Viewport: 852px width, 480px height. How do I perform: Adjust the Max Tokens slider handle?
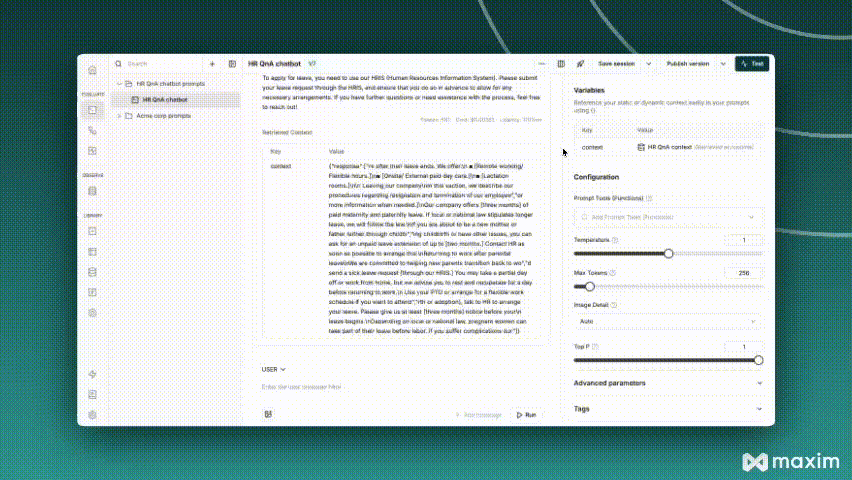click(590, 286)
